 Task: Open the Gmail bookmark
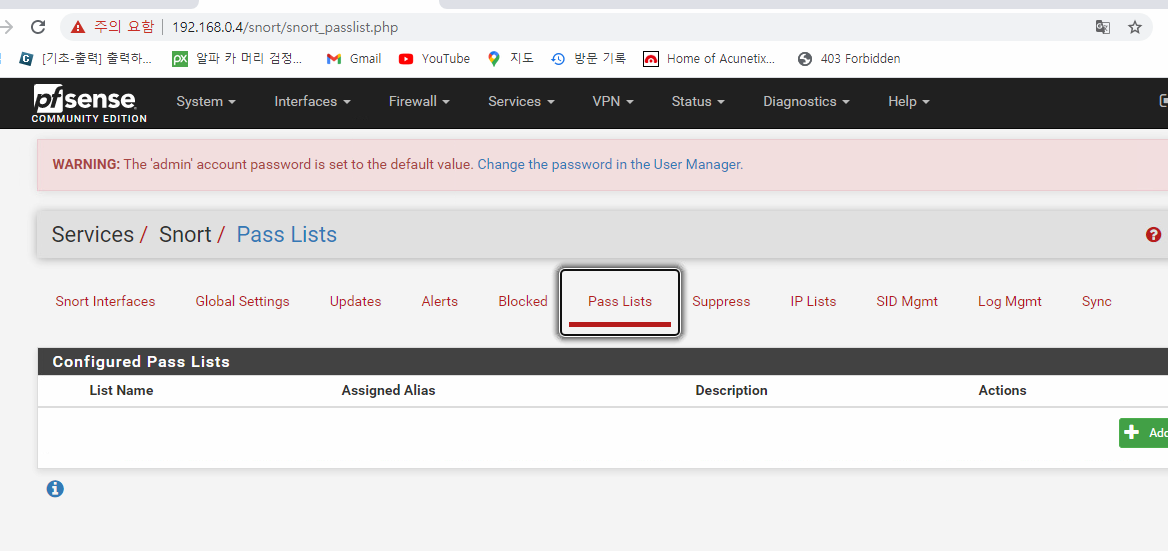tap(353, 58)
